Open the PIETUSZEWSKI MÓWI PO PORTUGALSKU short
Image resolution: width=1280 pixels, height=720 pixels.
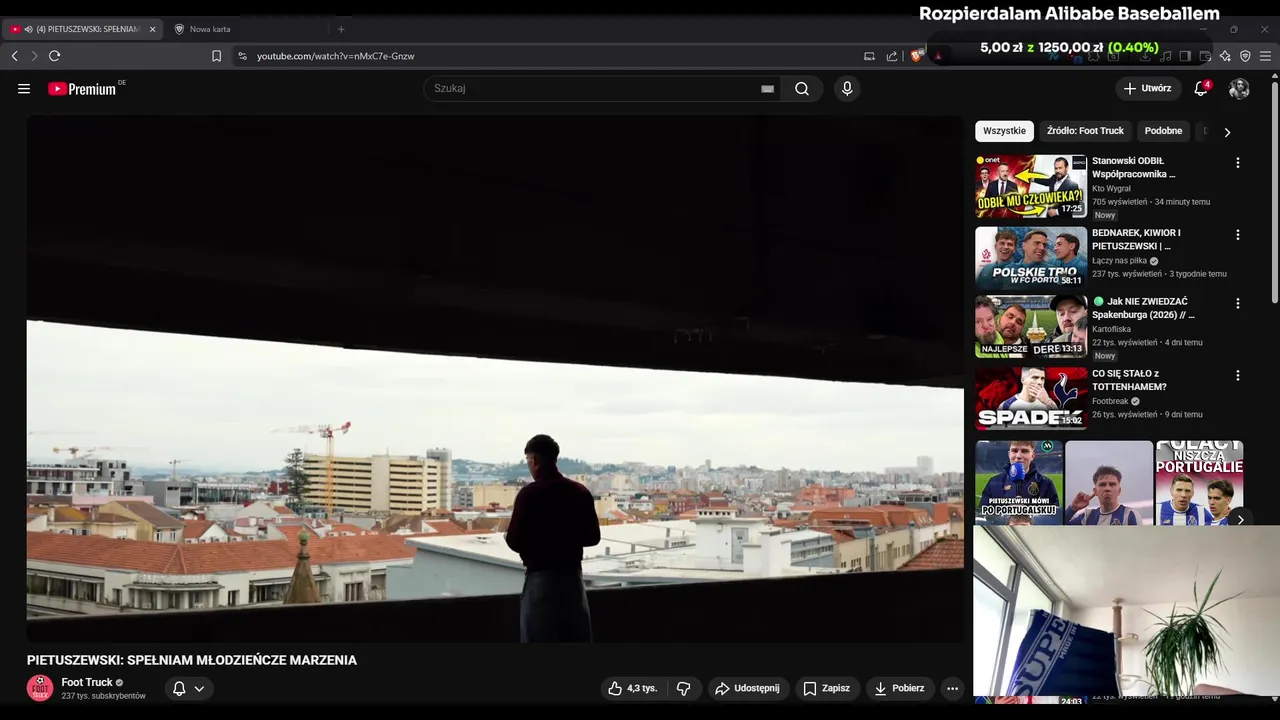1018,483
